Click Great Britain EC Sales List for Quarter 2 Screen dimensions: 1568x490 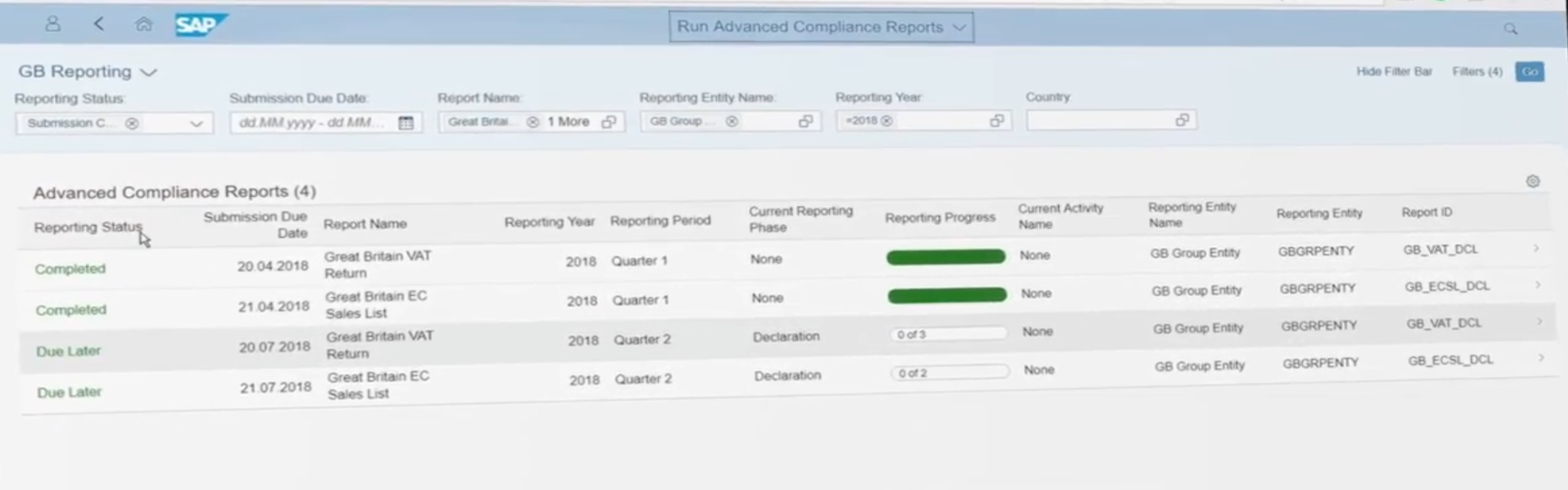(x=377, y=385)
